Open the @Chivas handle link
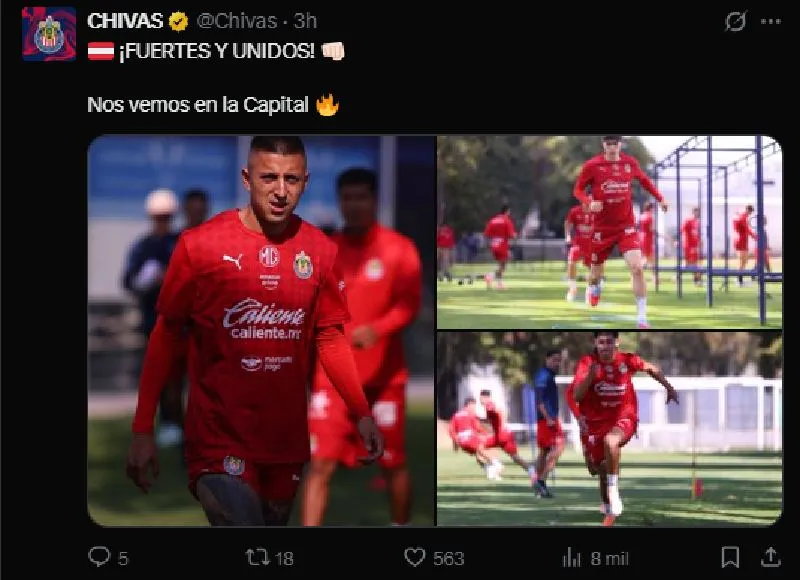This screenshot has height=580, width=800. [x=237, y=21]
